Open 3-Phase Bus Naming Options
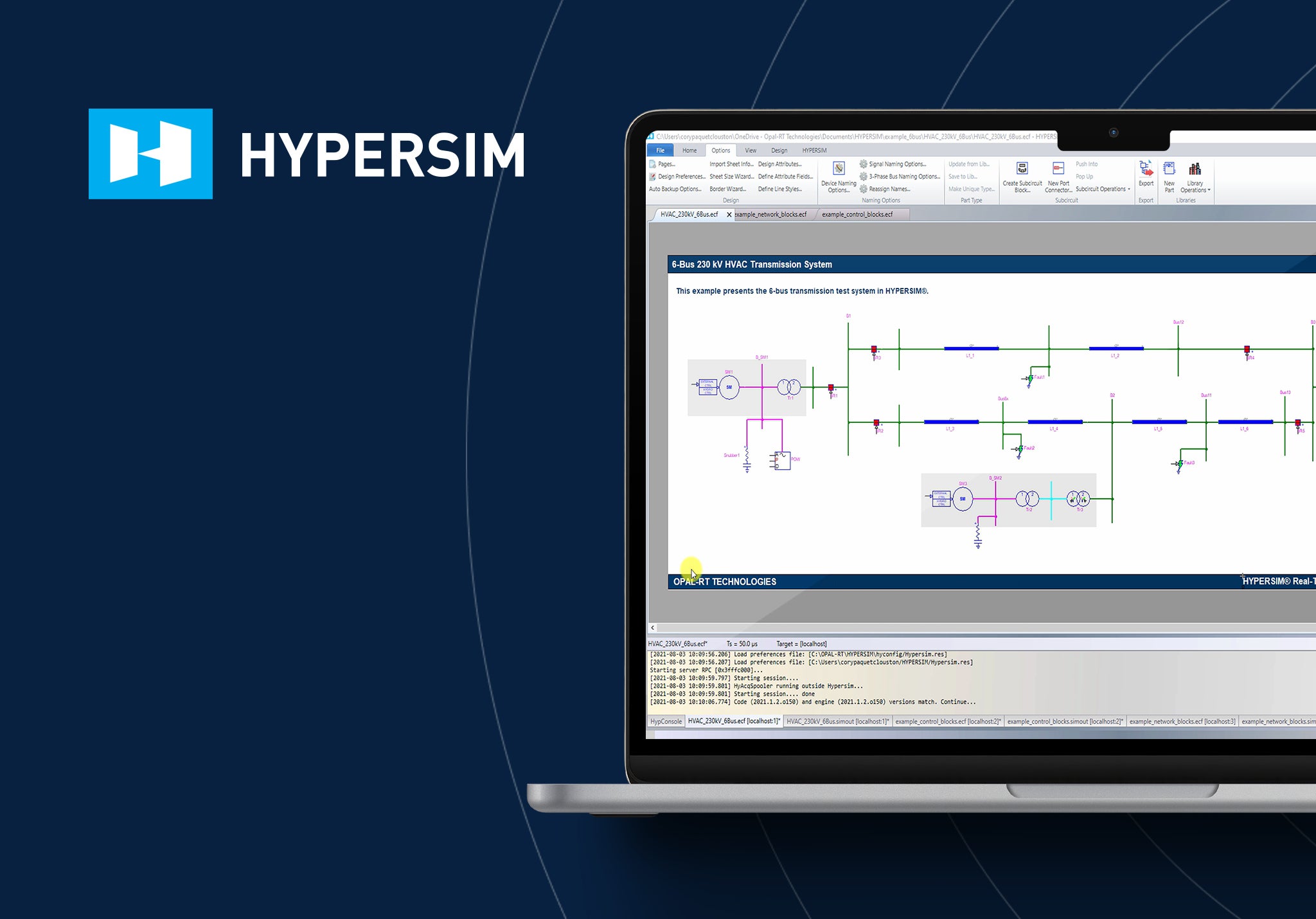This screenshot has height=919, width=1316. pyautogui.click(x=863, y=177)
